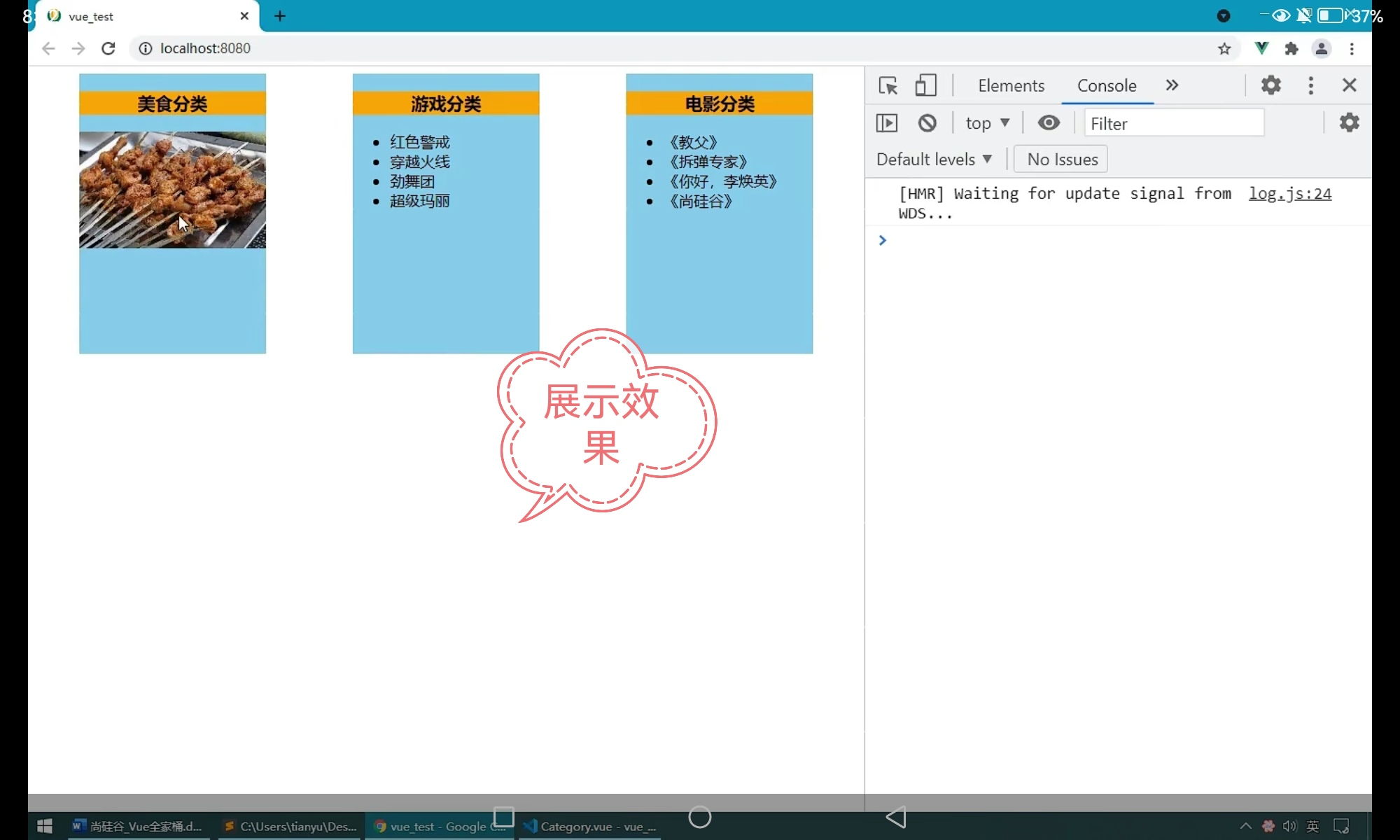This screenshot has height=840, width=1400.
Task: Open Chrome extensions puzzle icon
Action: pyautogui.click(x=1291, y=48)
